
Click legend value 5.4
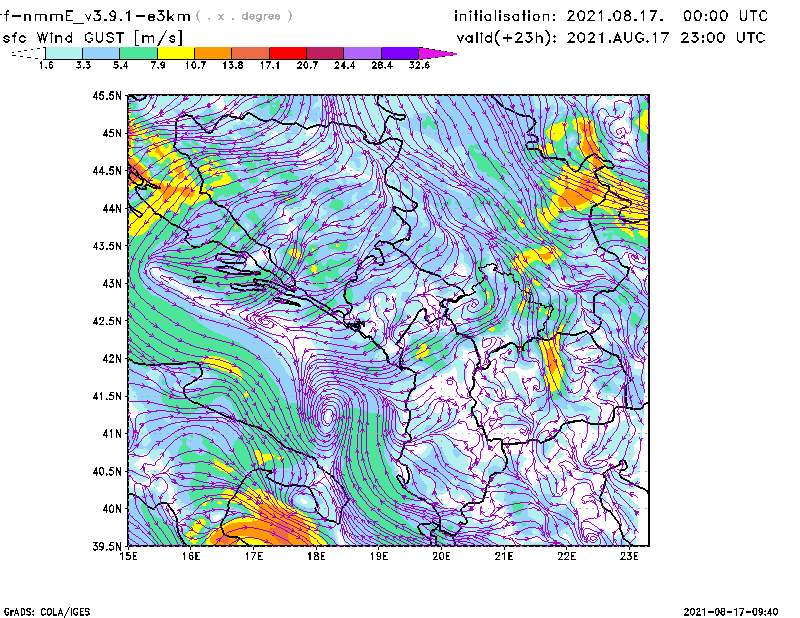(x=120, y=65)
